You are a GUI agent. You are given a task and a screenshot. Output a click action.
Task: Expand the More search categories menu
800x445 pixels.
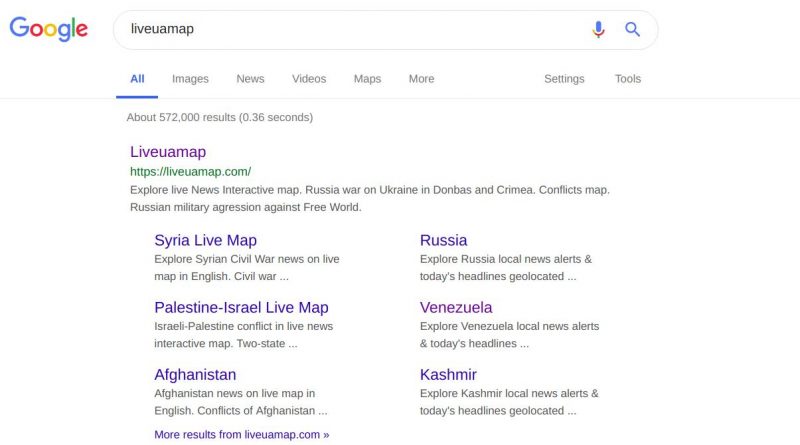pyautogui.click(x=421, y=79)
